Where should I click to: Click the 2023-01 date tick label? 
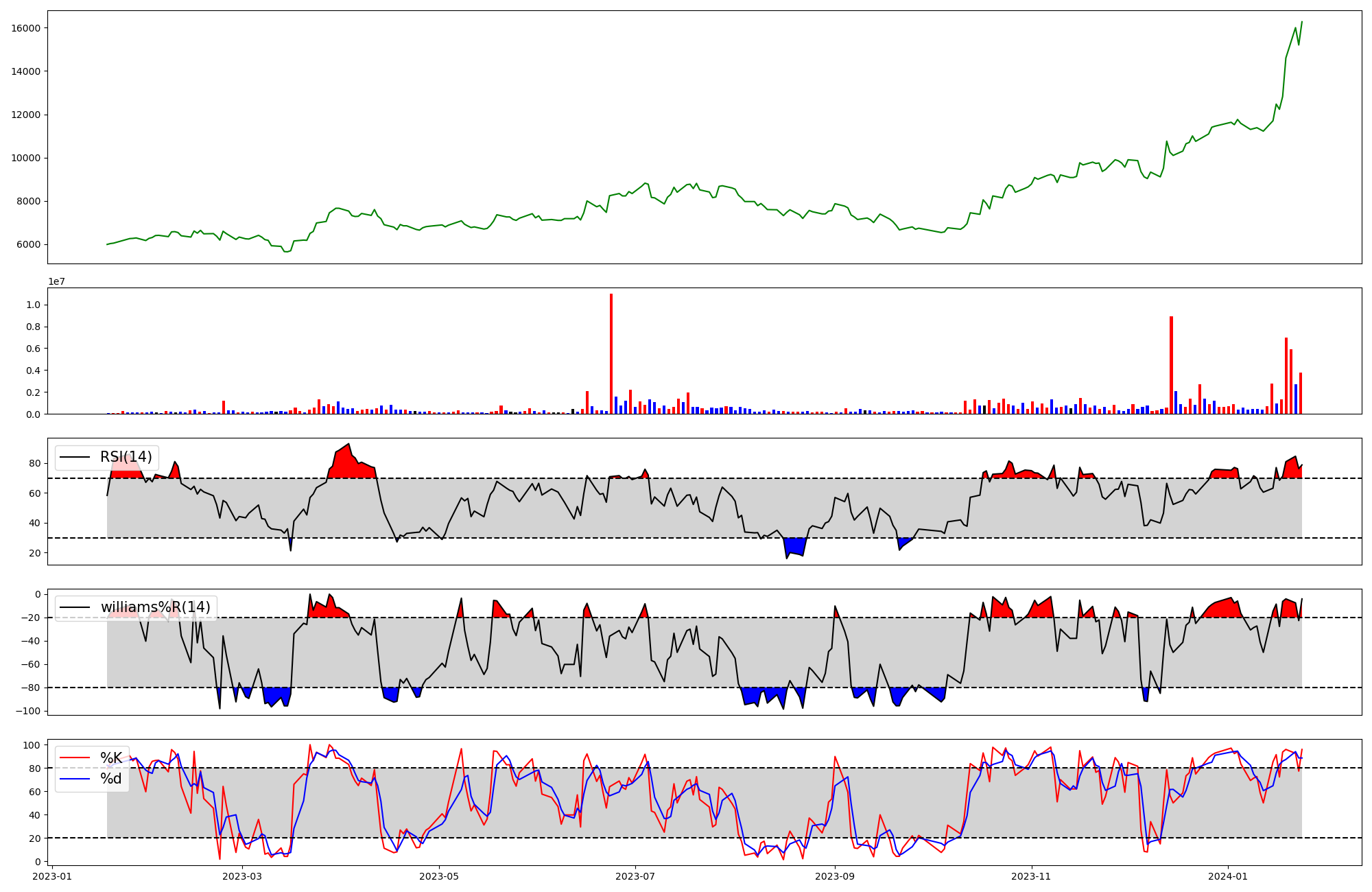tap(53, 876)
